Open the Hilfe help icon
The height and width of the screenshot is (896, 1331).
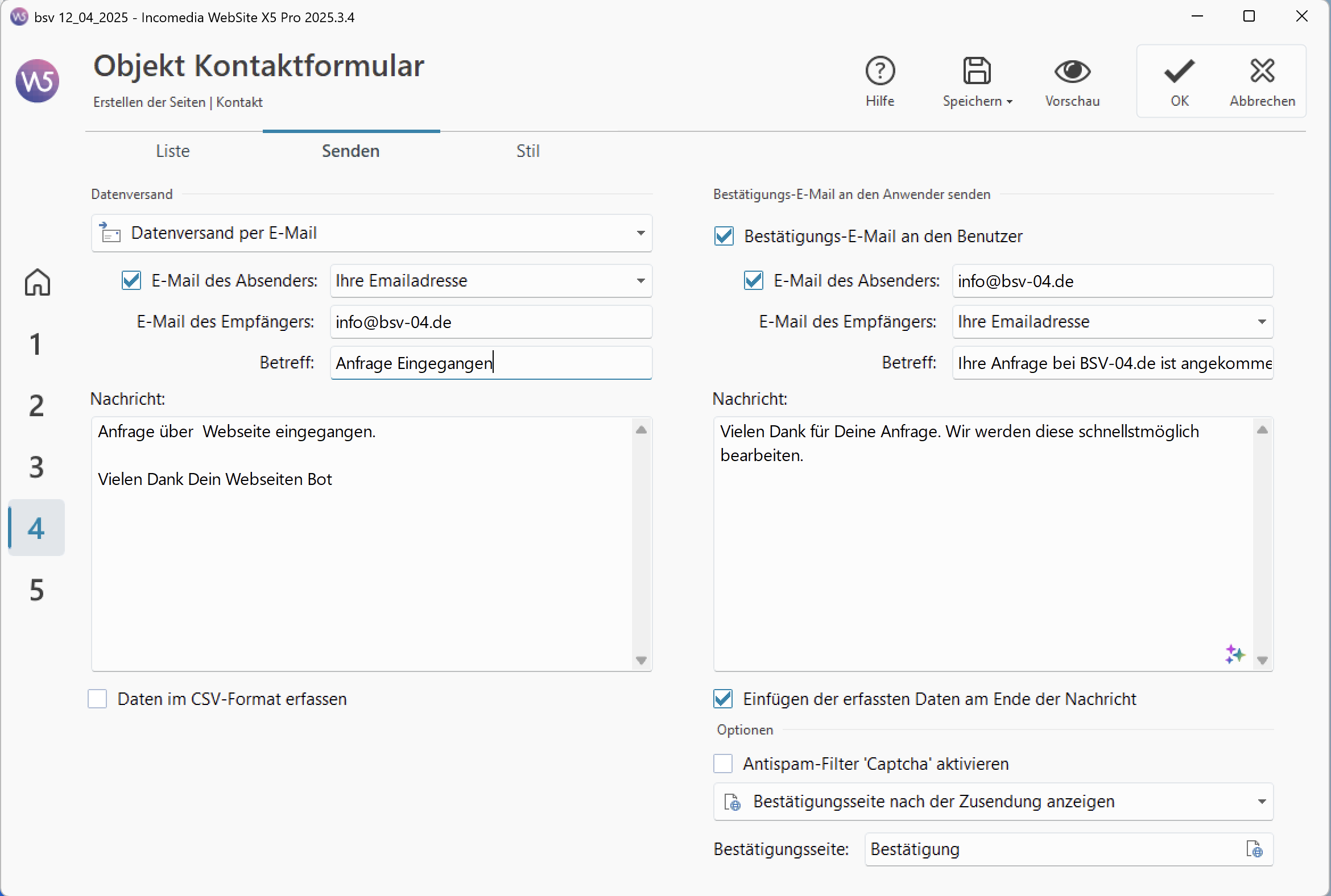879,72
